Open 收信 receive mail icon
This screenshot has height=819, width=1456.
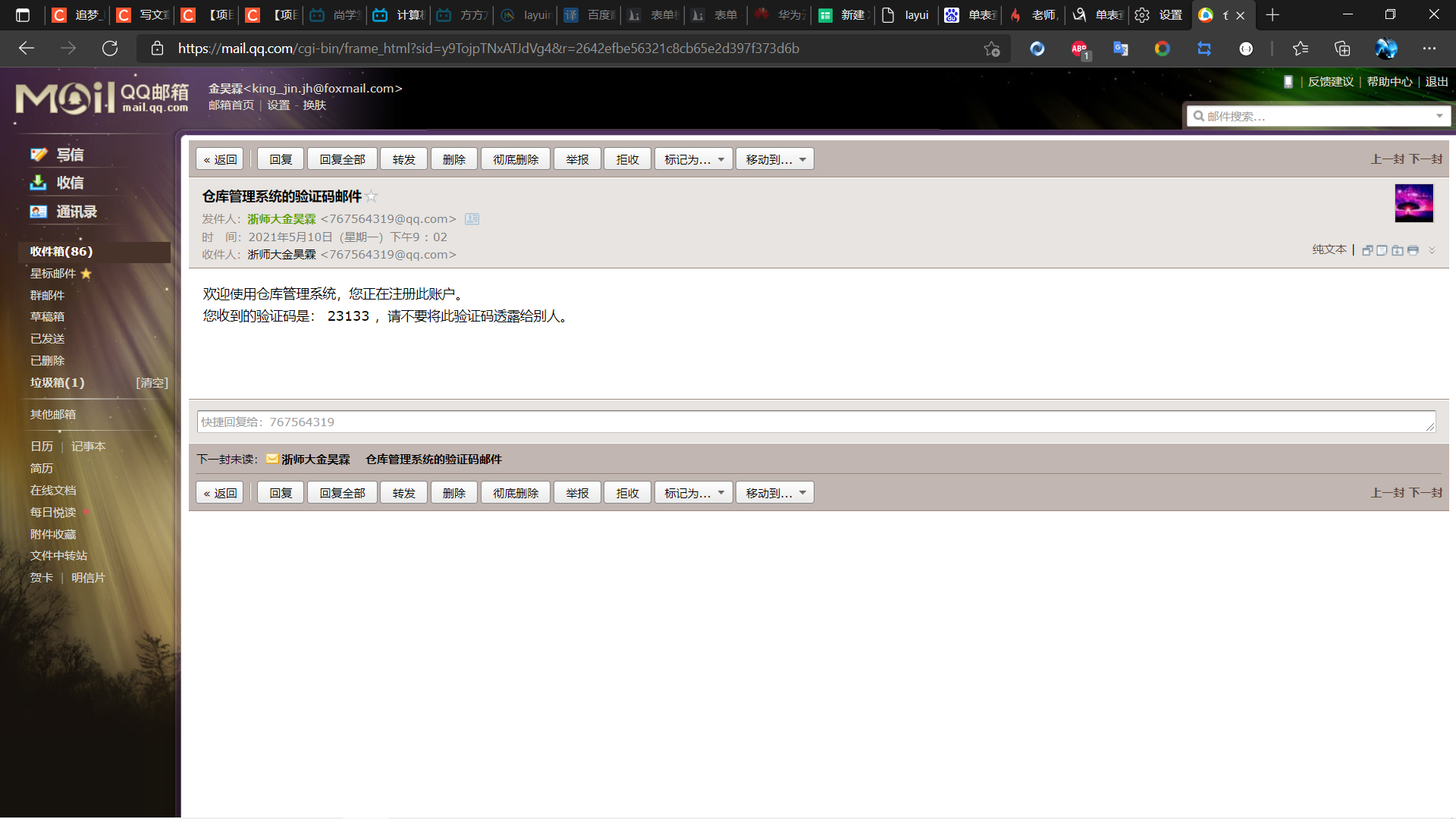point(39,183)
